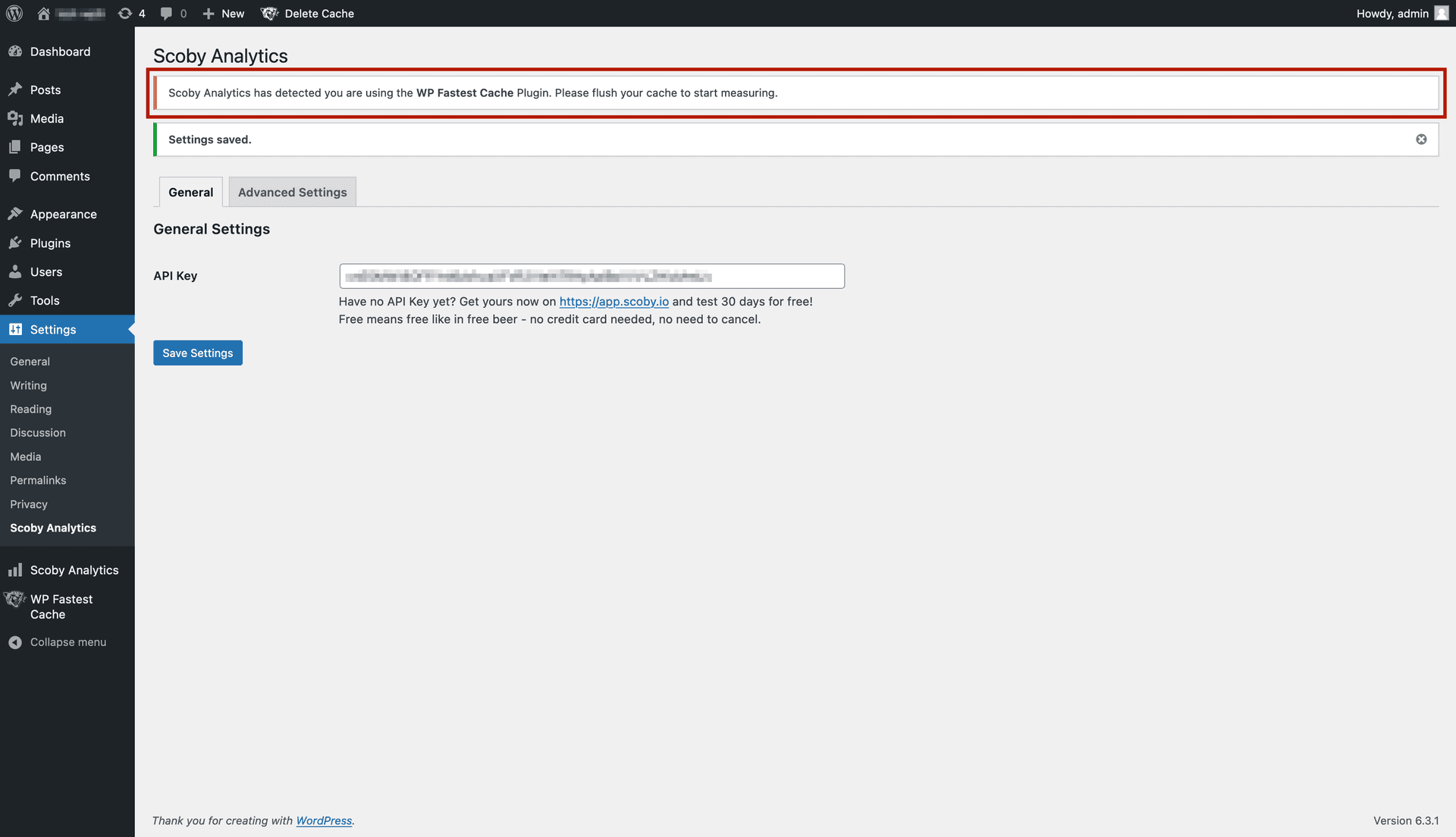This screenshot has height=837, width=1456.
Task: Select Scoby Analytics settings menu
Action: click(53, 527)
